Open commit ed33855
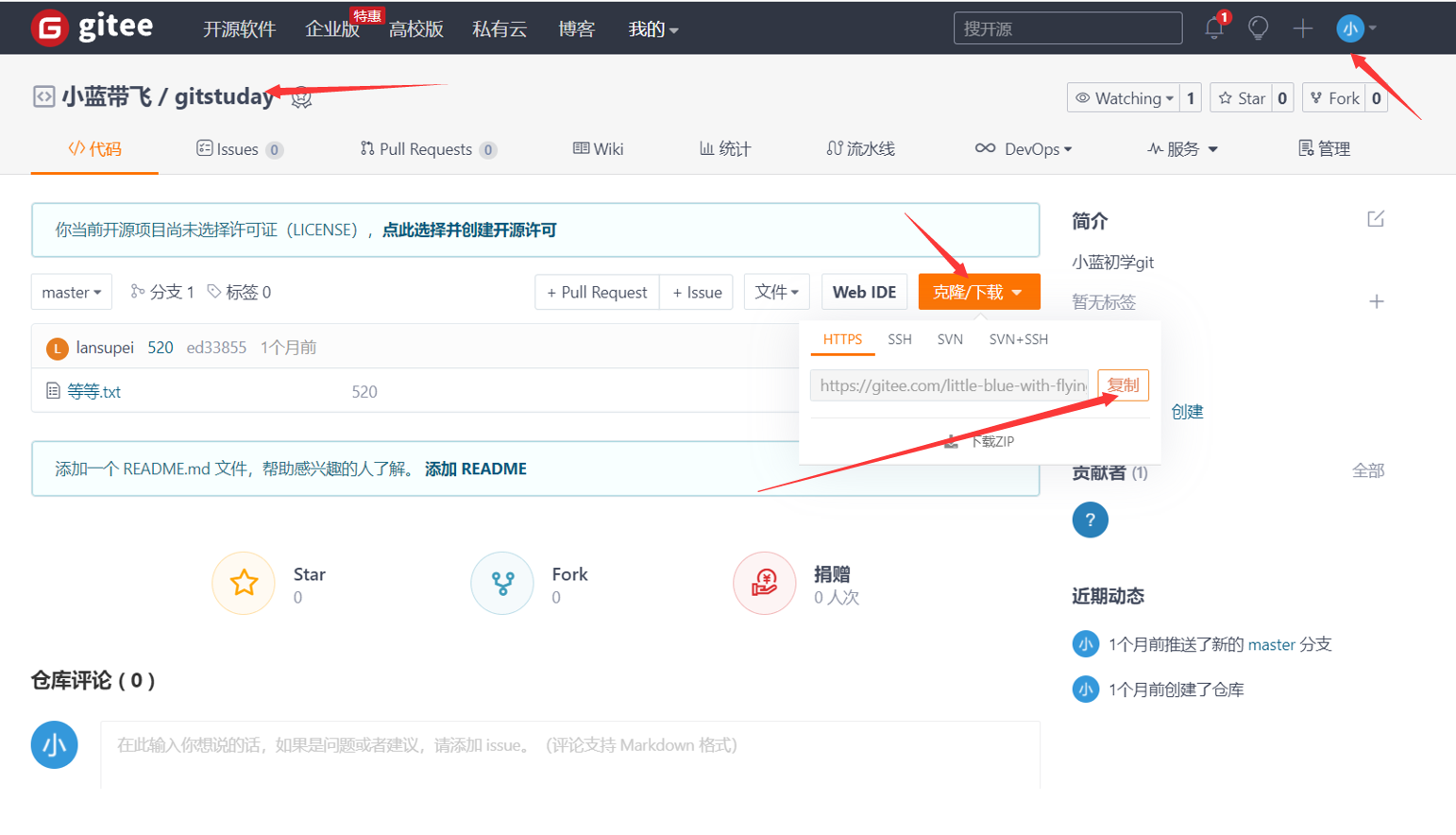 [x=216, y=348]
